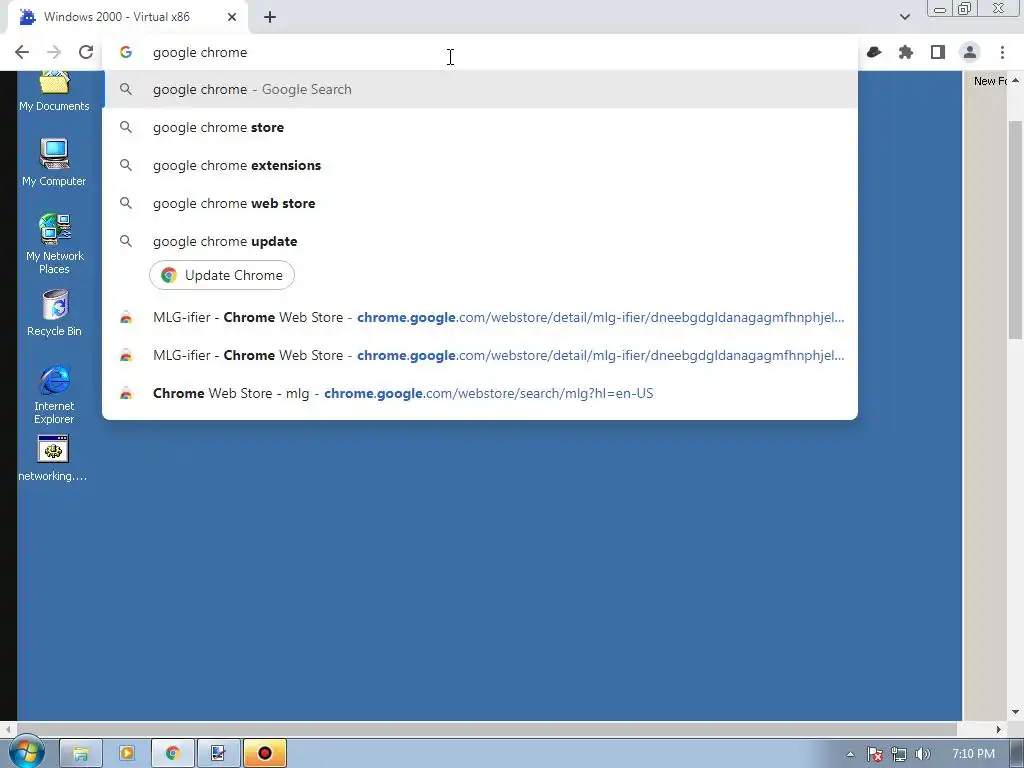
Task: Select the Windows 2000 - Virtual x86 tab
Action: [x=127, y=17]
